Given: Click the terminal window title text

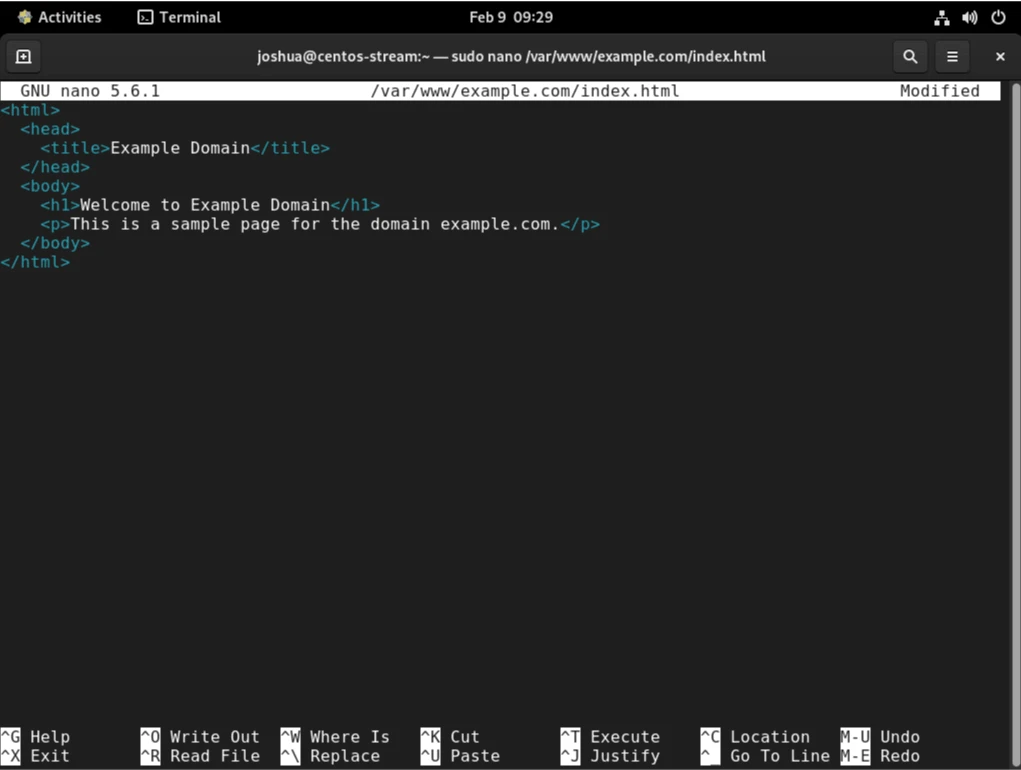Looking at the screenshot, I should click(511, 57).
